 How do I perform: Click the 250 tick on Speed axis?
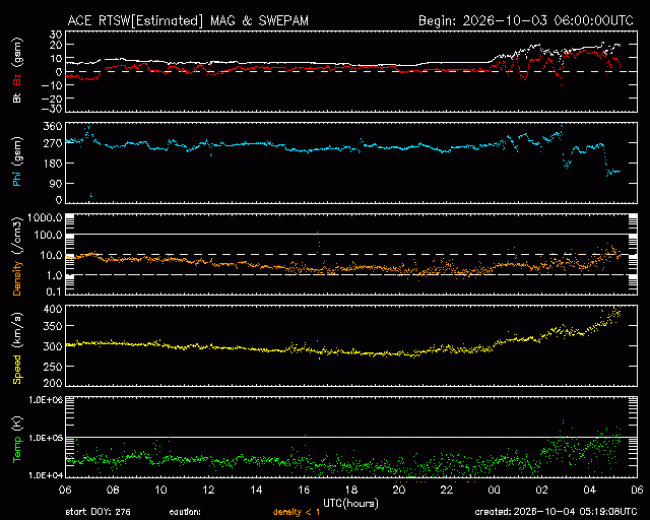pyautogui.click(x=52, y=367)
